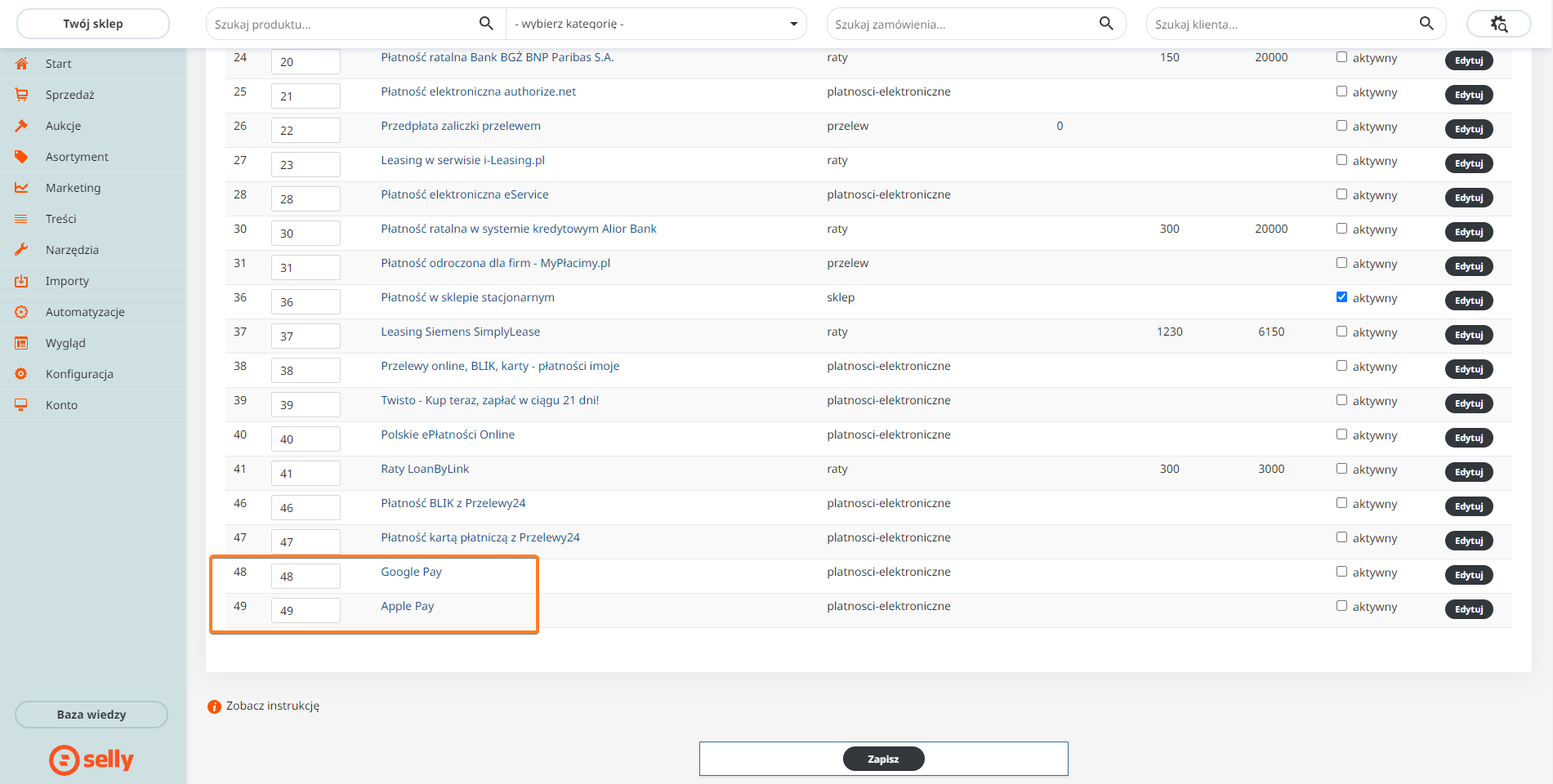Select the Asortyment tag icon
Viewport: 1553px width, 784px height.
coord(21,157)
